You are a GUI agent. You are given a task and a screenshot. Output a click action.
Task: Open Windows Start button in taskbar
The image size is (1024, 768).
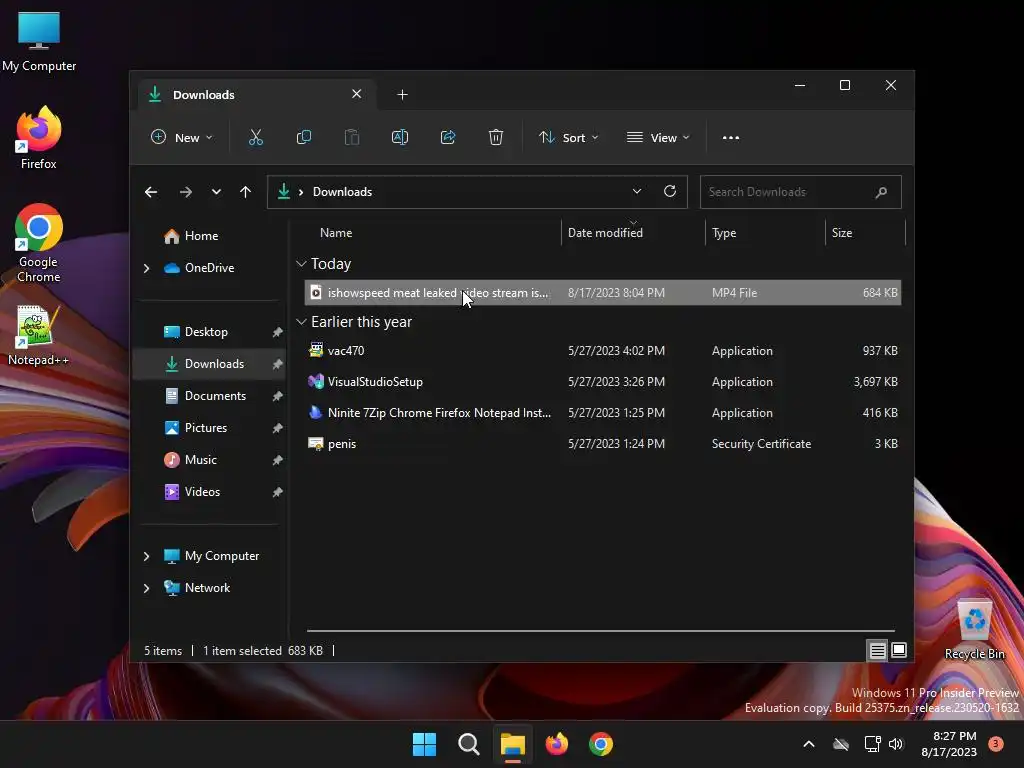click(x=424, y=744)
